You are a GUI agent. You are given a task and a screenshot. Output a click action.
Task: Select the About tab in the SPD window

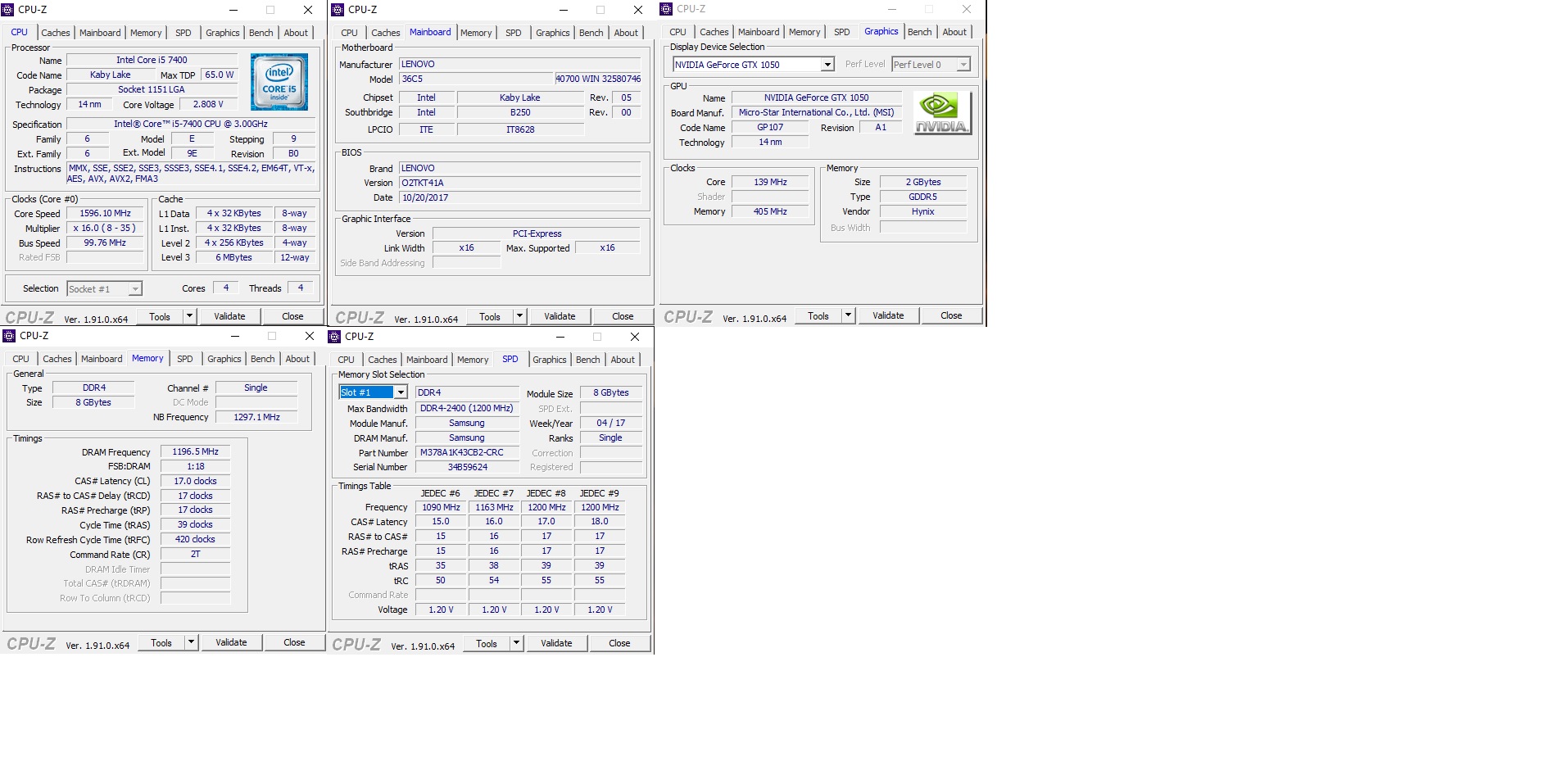click(x=623, y=360)
